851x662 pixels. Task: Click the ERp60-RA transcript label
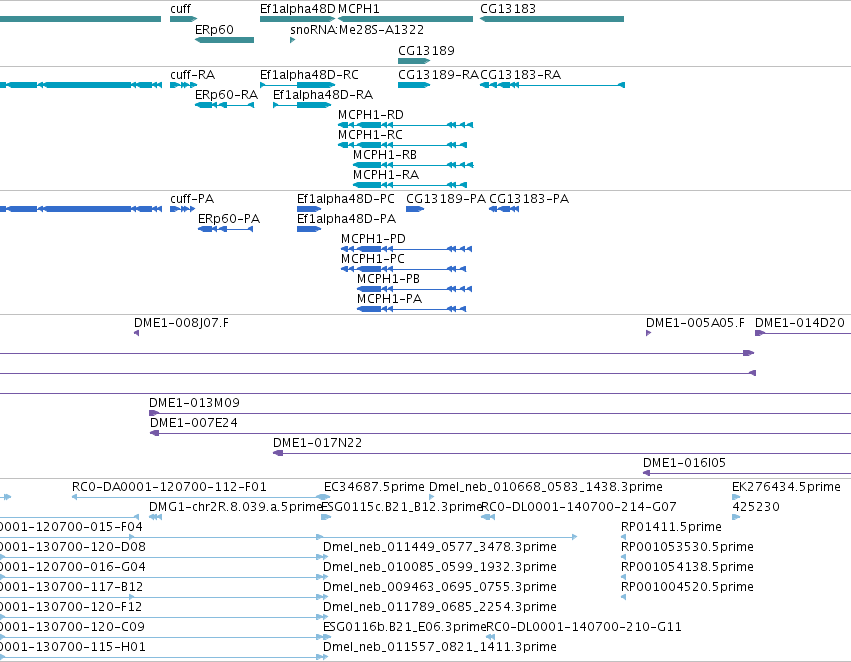tap(226, 95)
